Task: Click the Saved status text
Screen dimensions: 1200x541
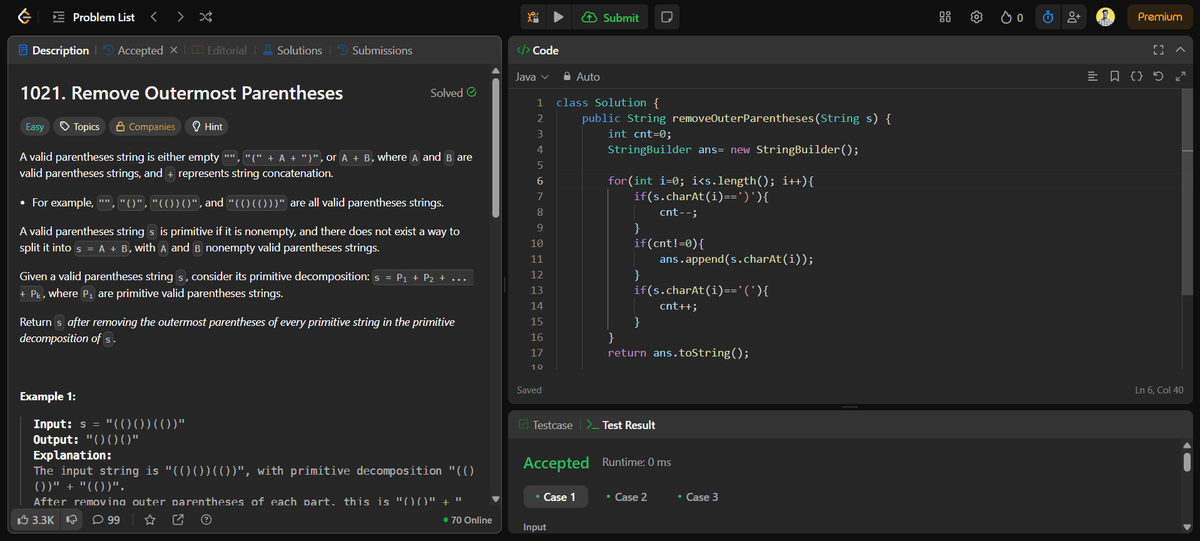Action: (529, 390)
